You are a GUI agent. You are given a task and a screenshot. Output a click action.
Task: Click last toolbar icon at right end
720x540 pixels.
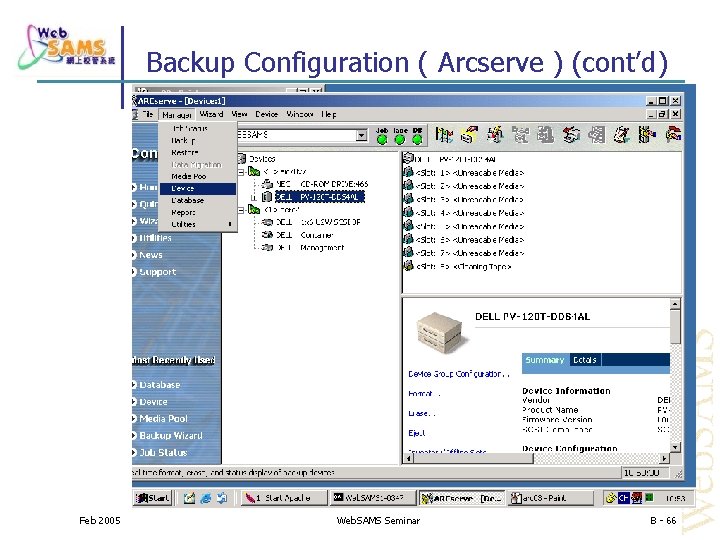pos(673,135)
